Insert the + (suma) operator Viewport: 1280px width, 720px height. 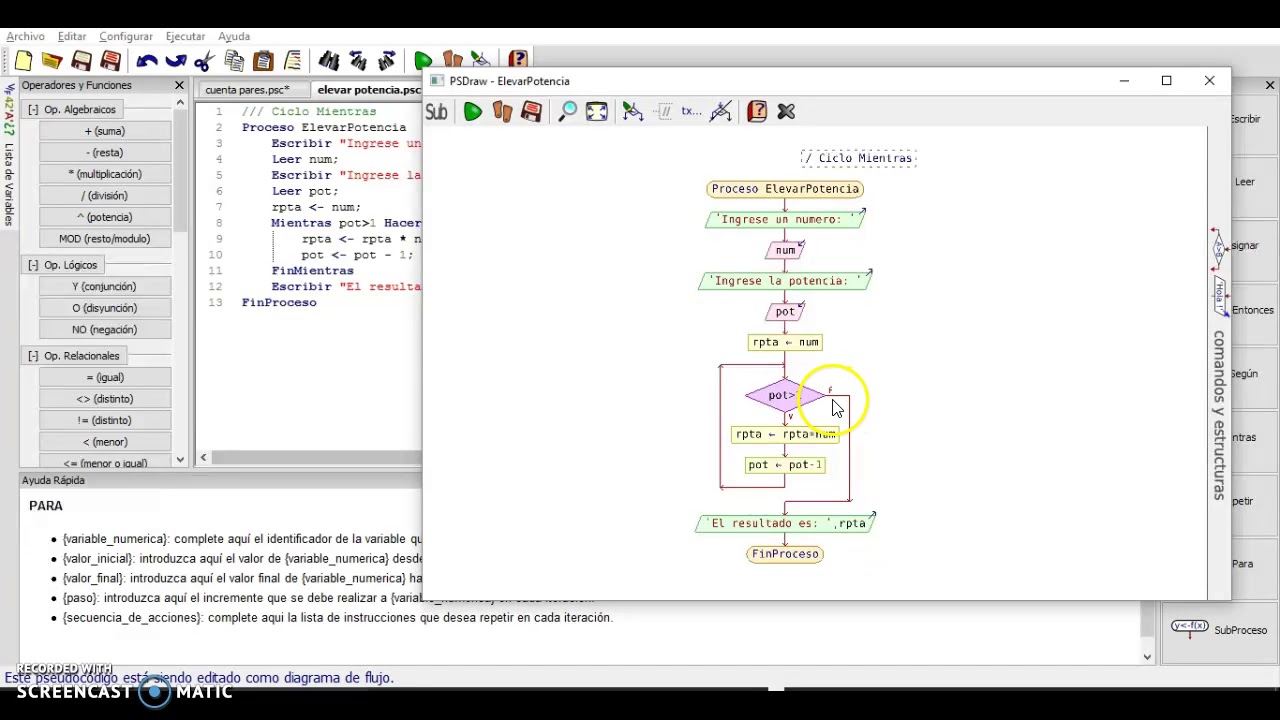click(105, 131)
